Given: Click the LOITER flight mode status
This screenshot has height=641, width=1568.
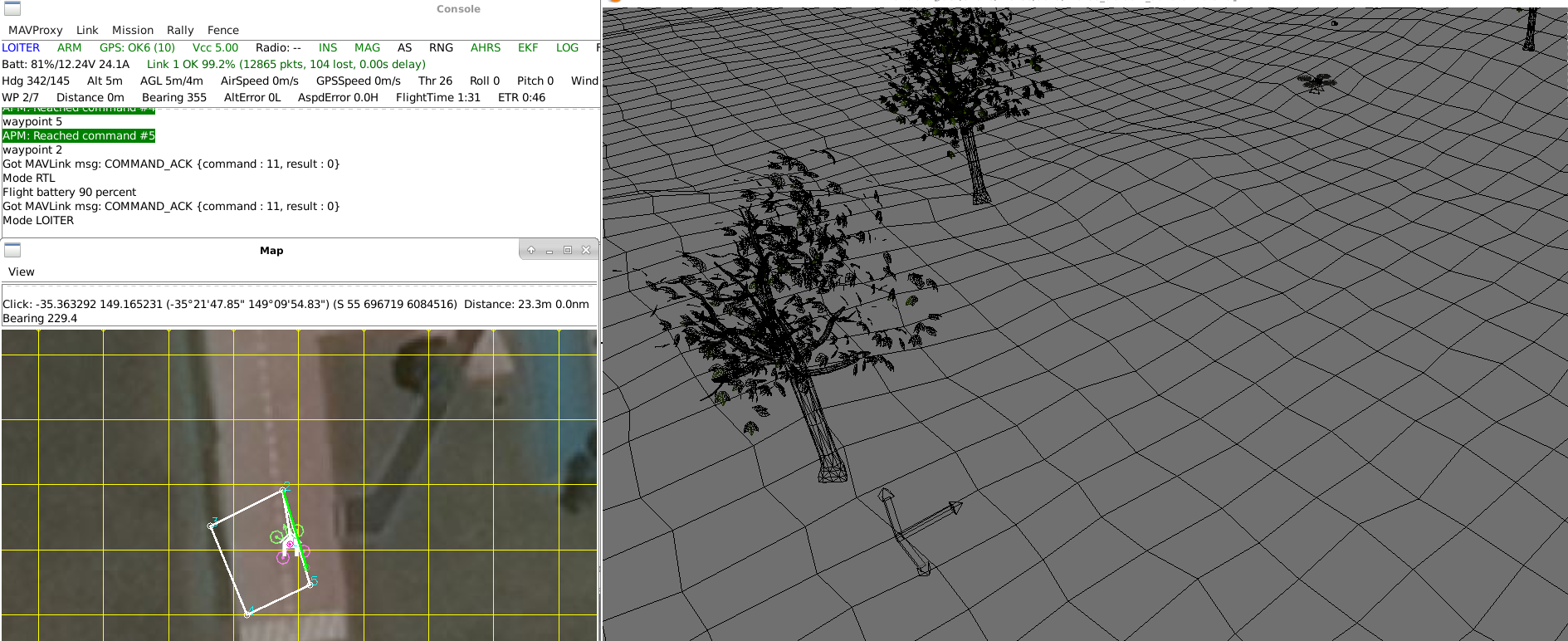Looking at the screenshot, I should point(21,47).
